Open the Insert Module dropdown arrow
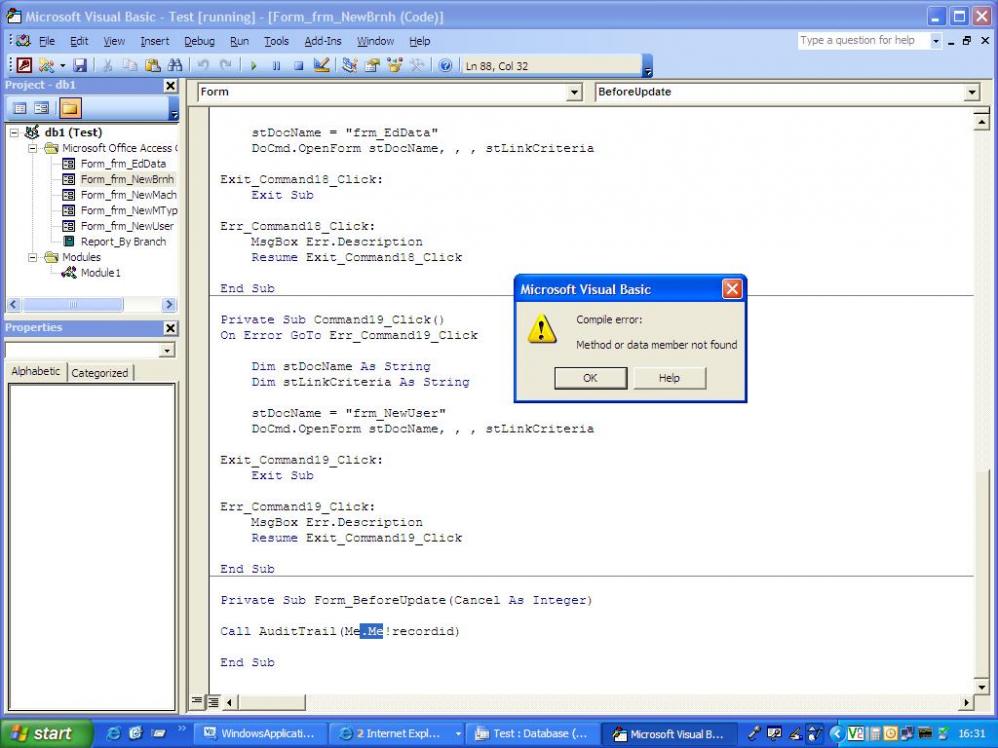 coord(62,66)
